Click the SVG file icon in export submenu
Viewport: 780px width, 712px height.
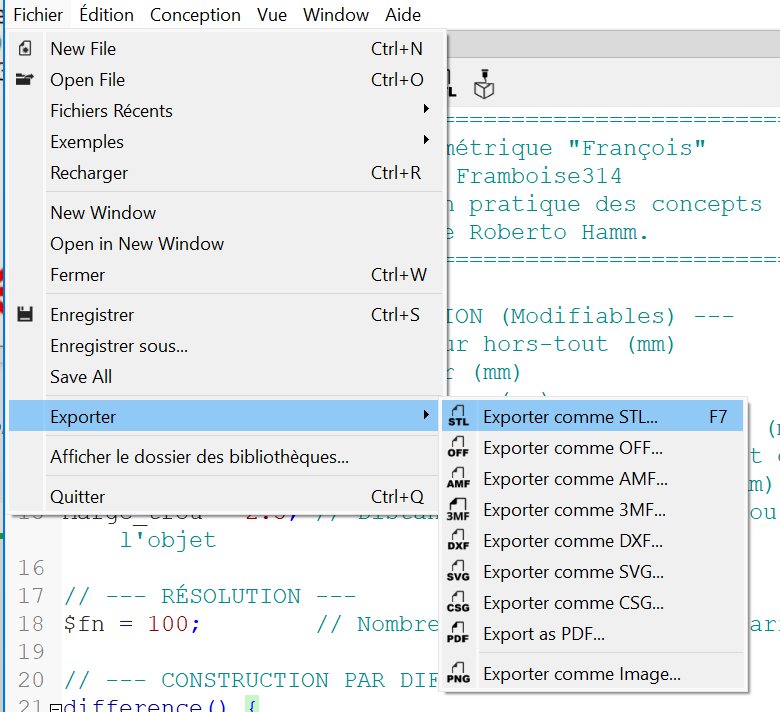[x=458, y=572]
